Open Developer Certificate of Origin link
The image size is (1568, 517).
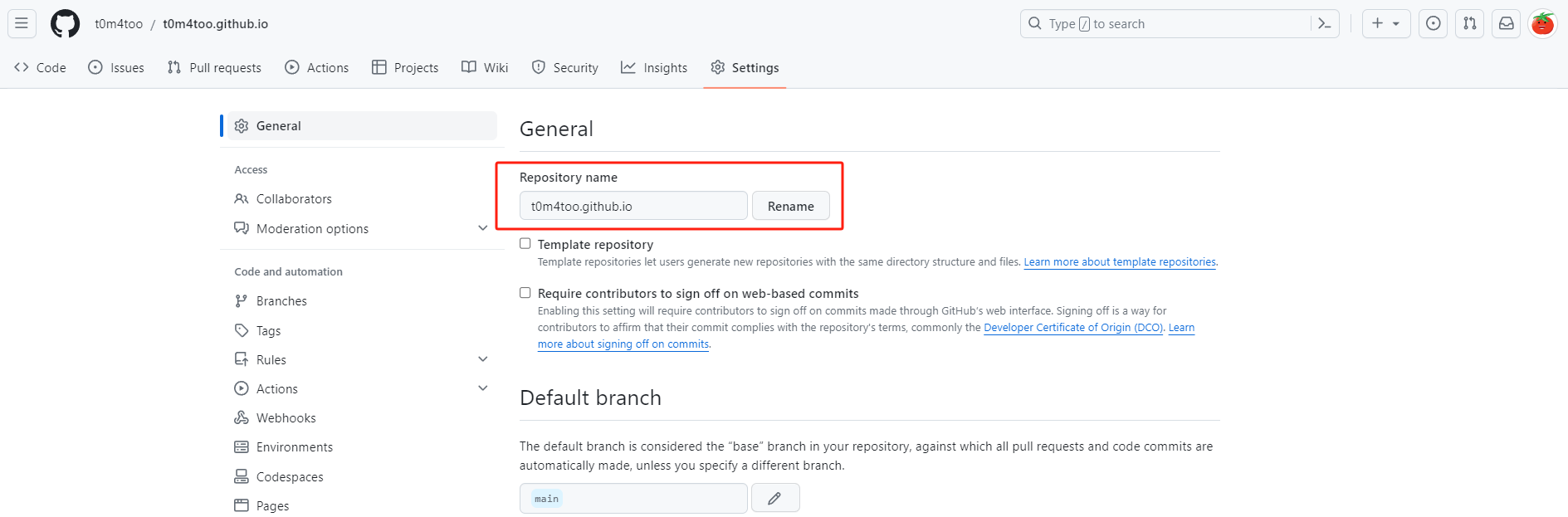[x=1072, y=328]
